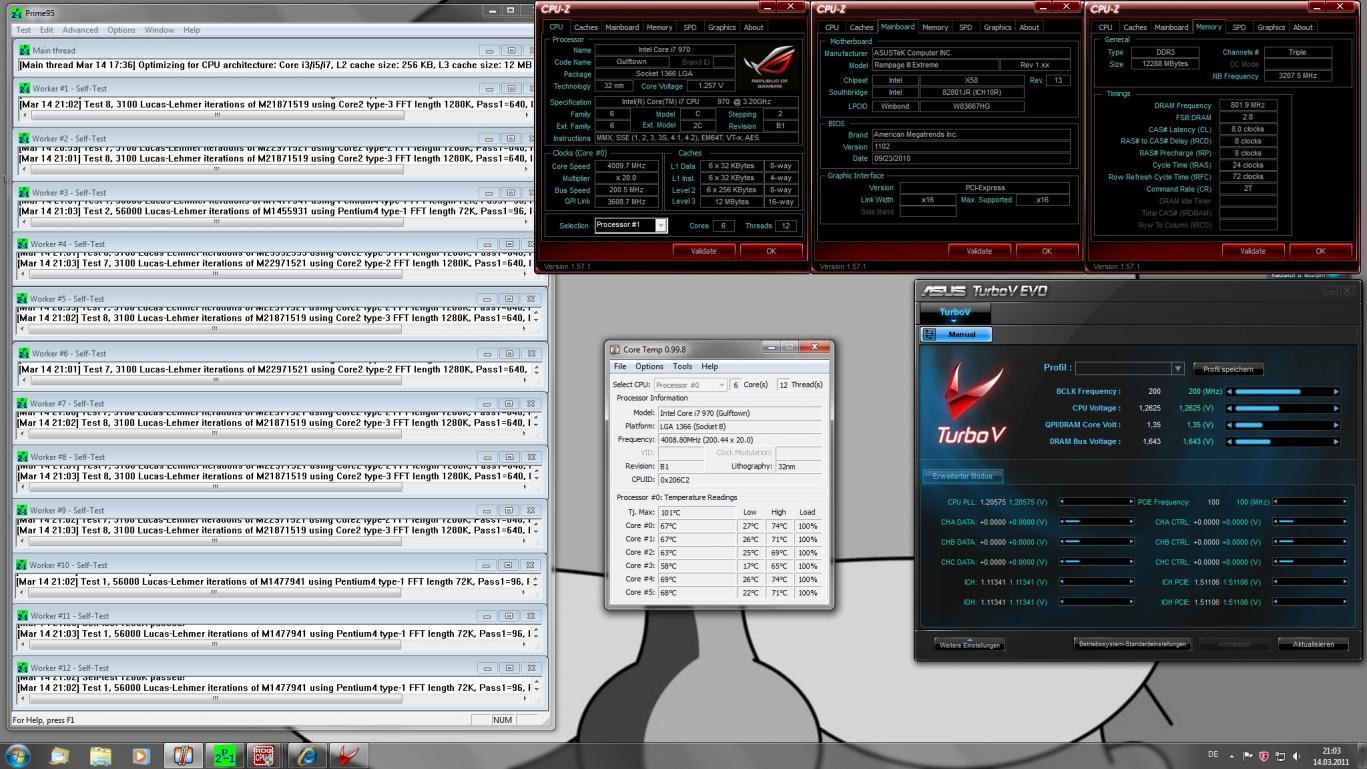Viewport: 1367px width, 769px height.
Task: Open the Windows Start menu
Action: coord(18,755)
